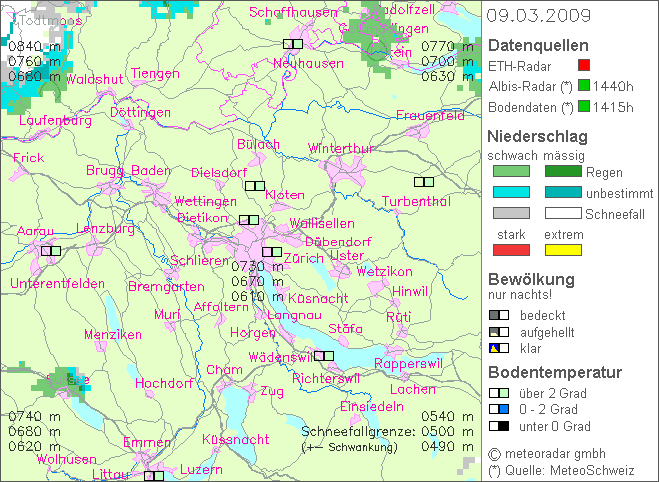Click the Rapperswil city label
The height and width of the screenshot is (482, 659).
point(409,364)
